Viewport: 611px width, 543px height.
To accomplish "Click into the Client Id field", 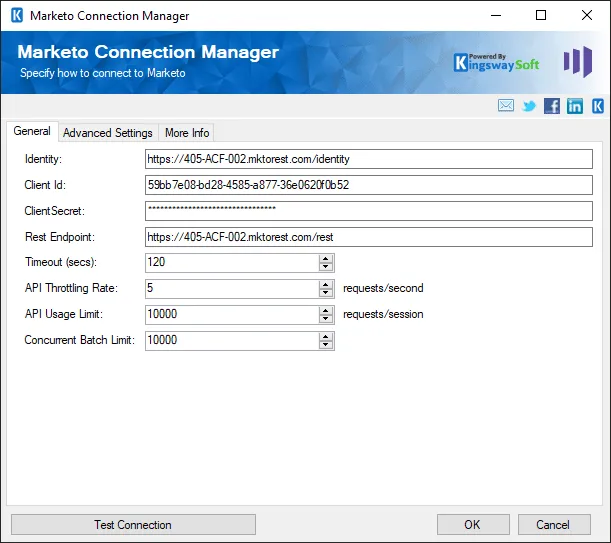I will tap(368, 185).
